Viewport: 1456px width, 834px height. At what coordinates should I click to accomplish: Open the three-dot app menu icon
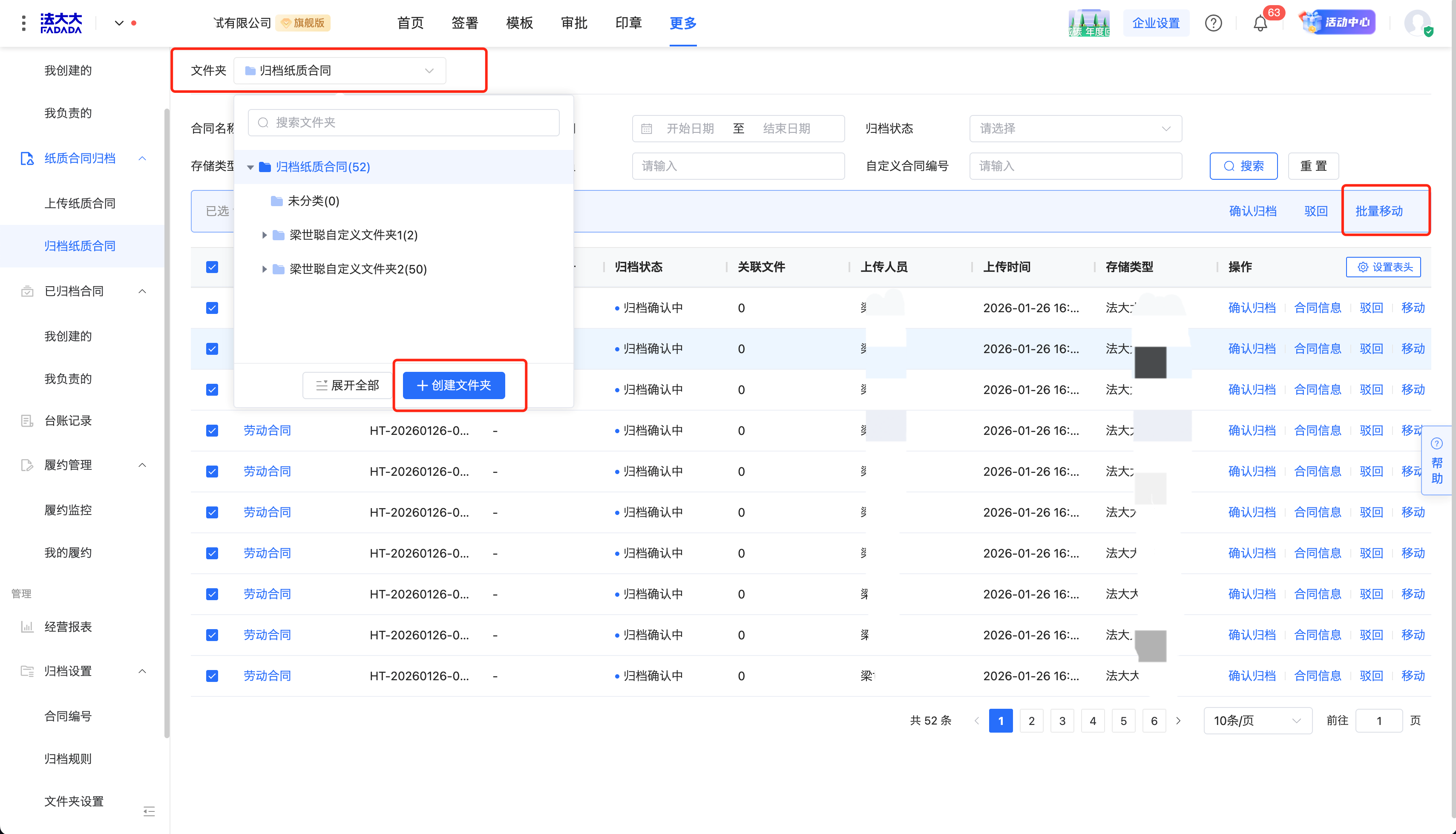point(23,23)
